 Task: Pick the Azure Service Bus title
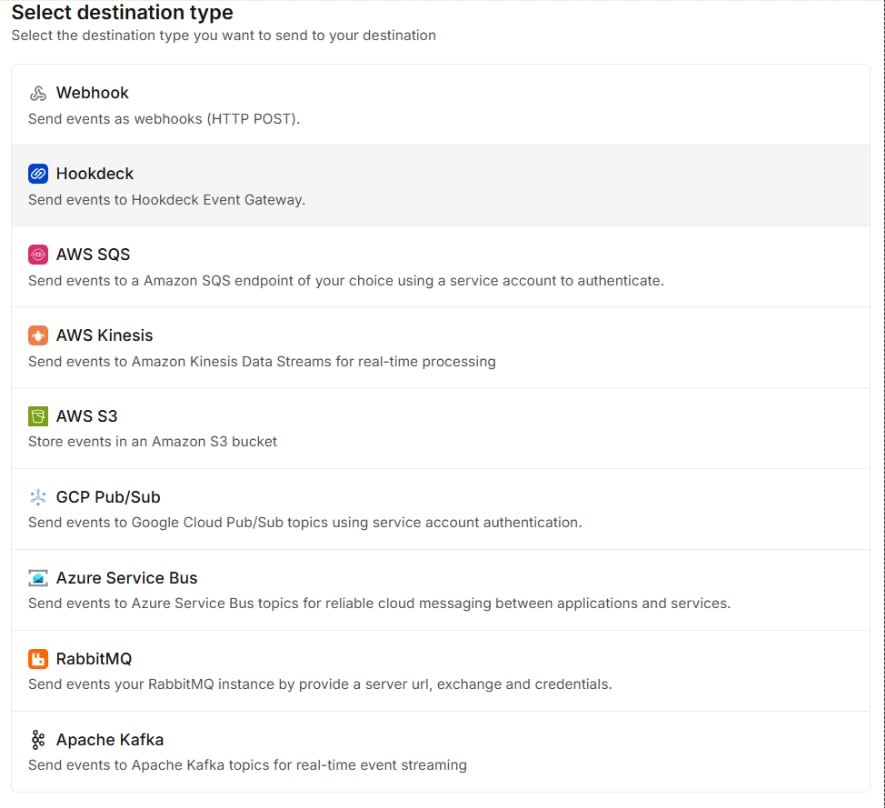[x=127, y=578]
